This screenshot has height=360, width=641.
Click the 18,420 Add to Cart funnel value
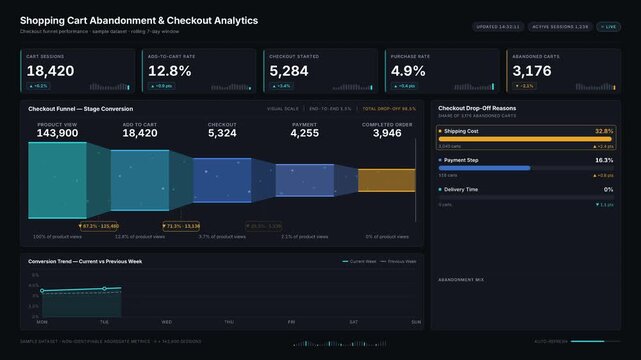pos(140,133)
